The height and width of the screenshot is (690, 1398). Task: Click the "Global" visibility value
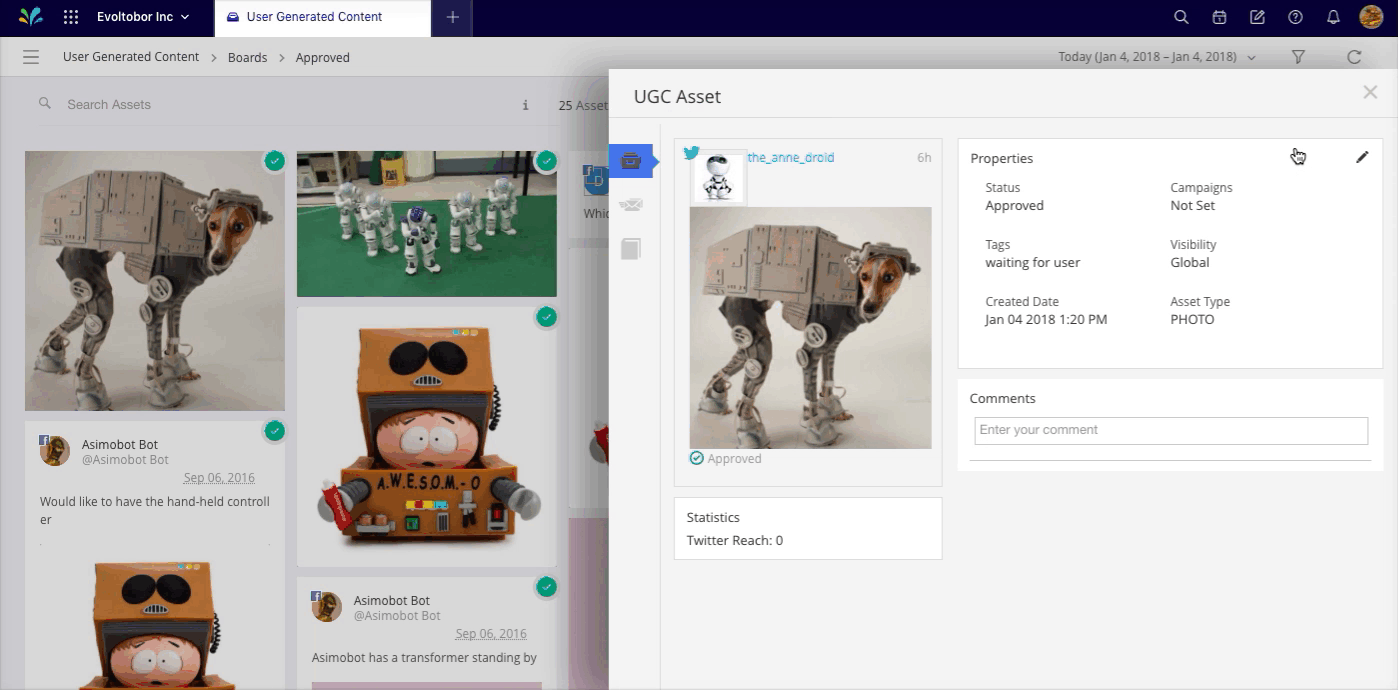point(1190,262)
